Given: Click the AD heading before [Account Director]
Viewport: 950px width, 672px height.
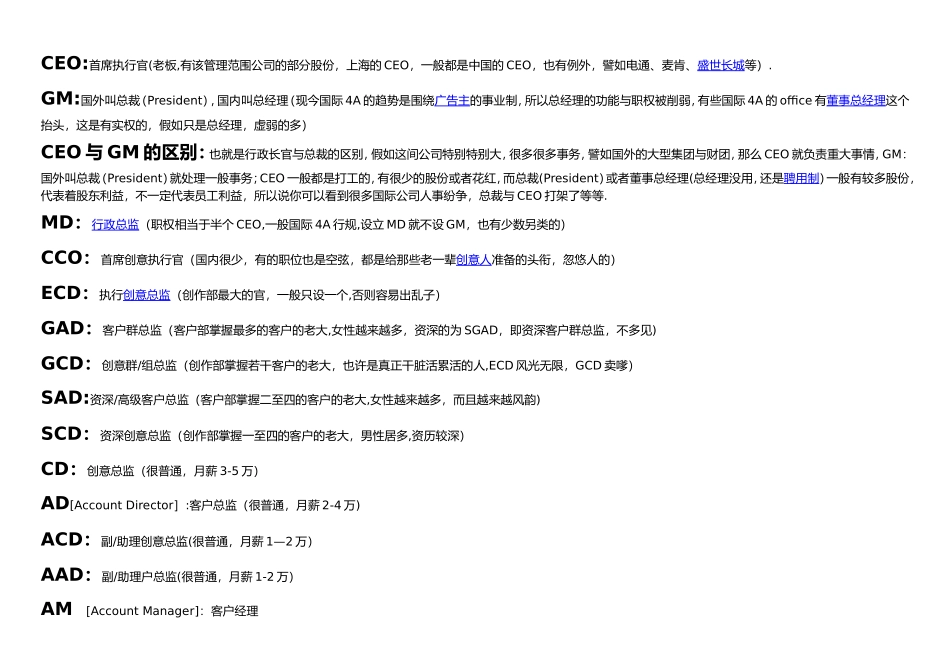Looking at the screenshot, I should point(55,503).
